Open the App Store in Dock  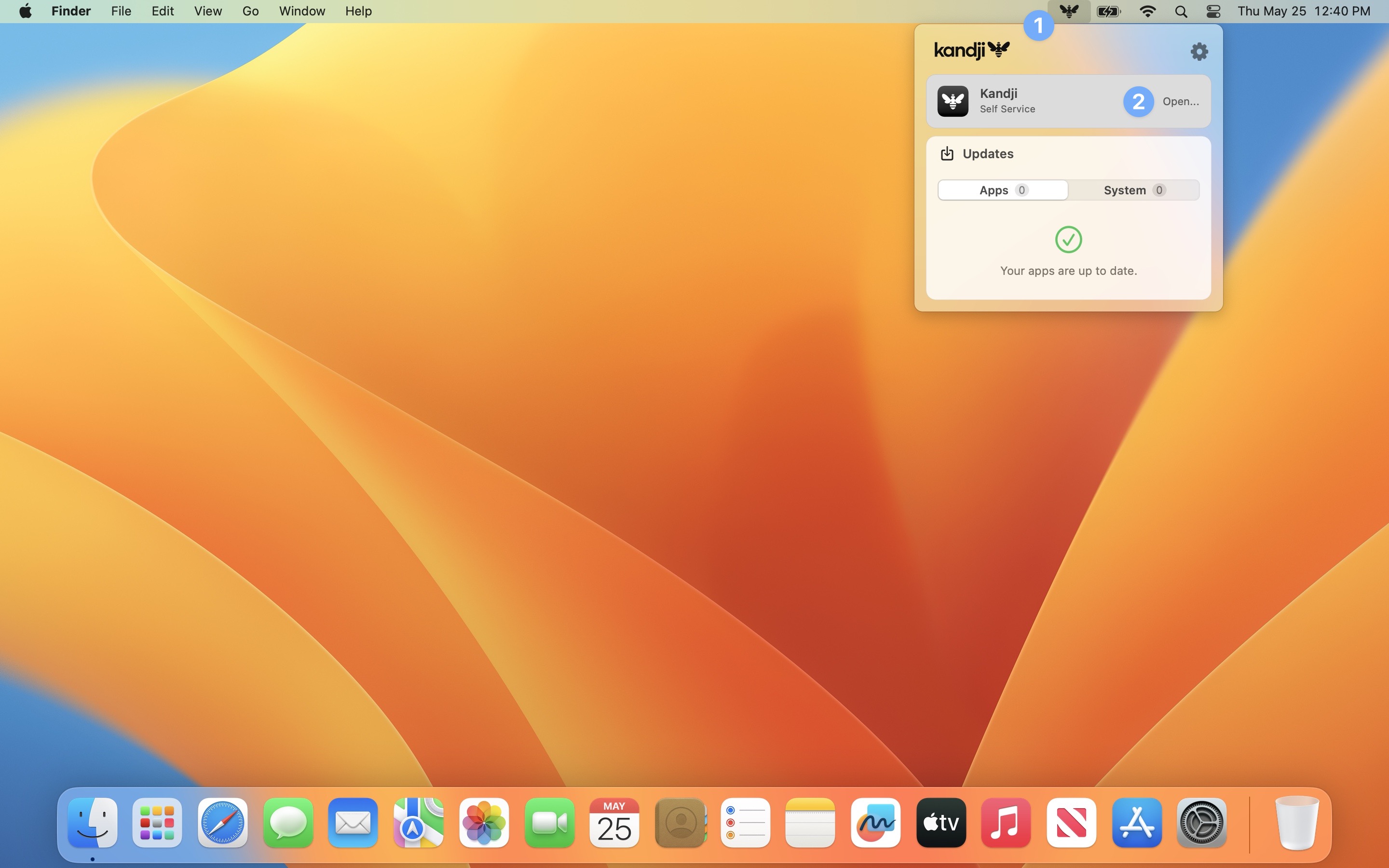pyautogui.click(x=1136, y=822)
